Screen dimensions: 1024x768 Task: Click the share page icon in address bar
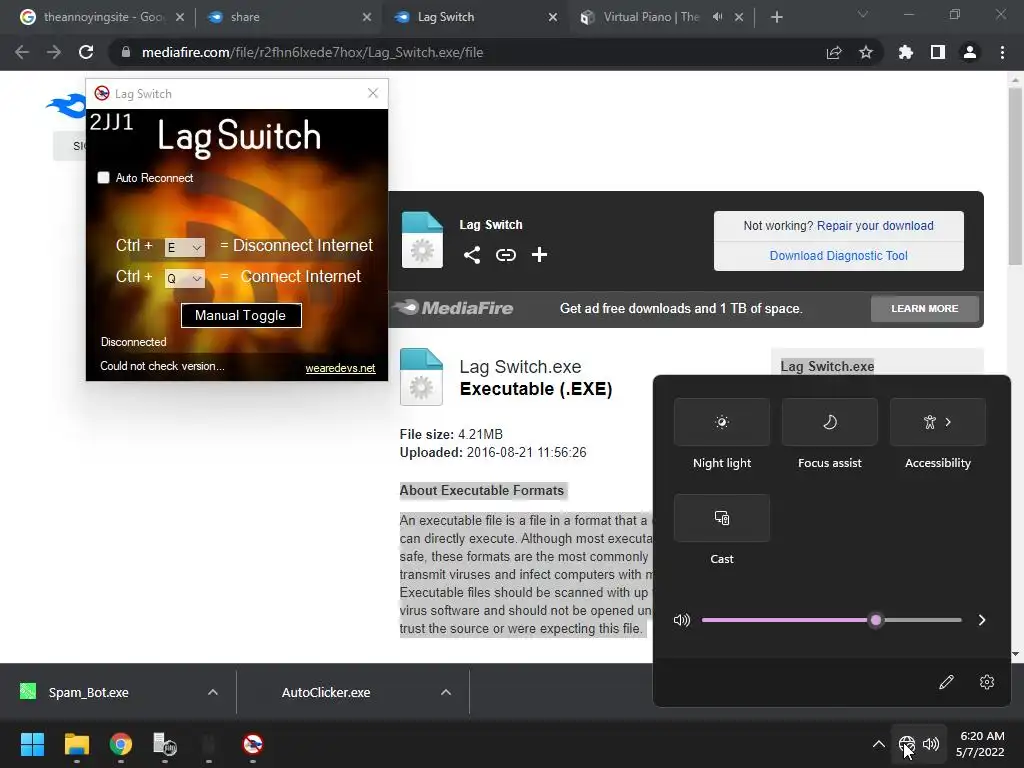coord(834,52)
